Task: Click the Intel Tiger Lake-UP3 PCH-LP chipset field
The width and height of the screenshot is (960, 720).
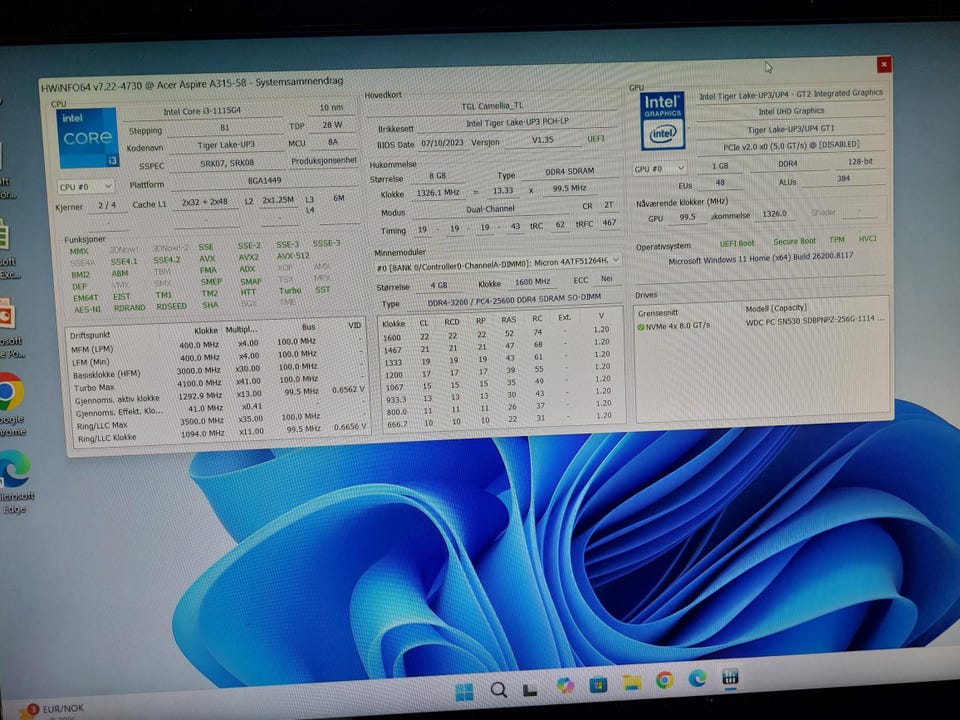Action: point(517,123)
